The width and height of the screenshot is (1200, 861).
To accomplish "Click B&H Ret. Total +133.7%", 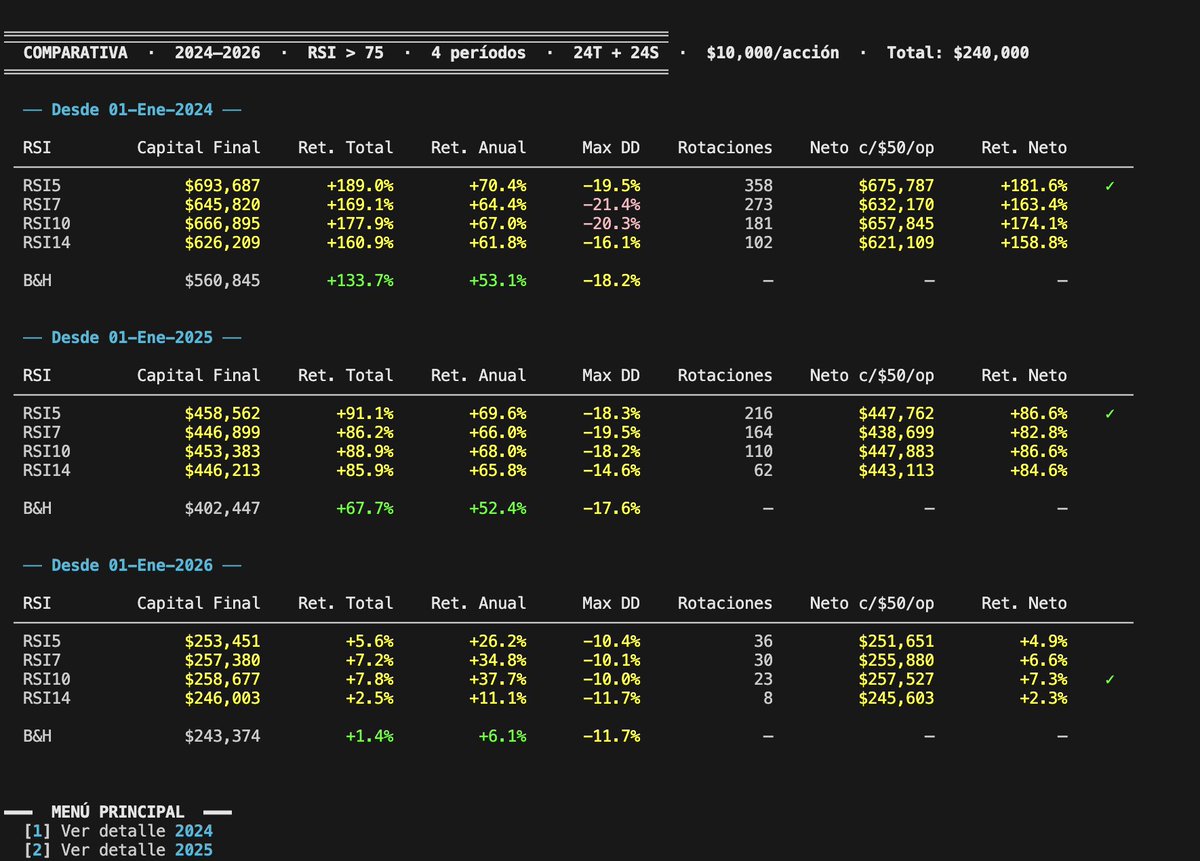I will 360,281.
